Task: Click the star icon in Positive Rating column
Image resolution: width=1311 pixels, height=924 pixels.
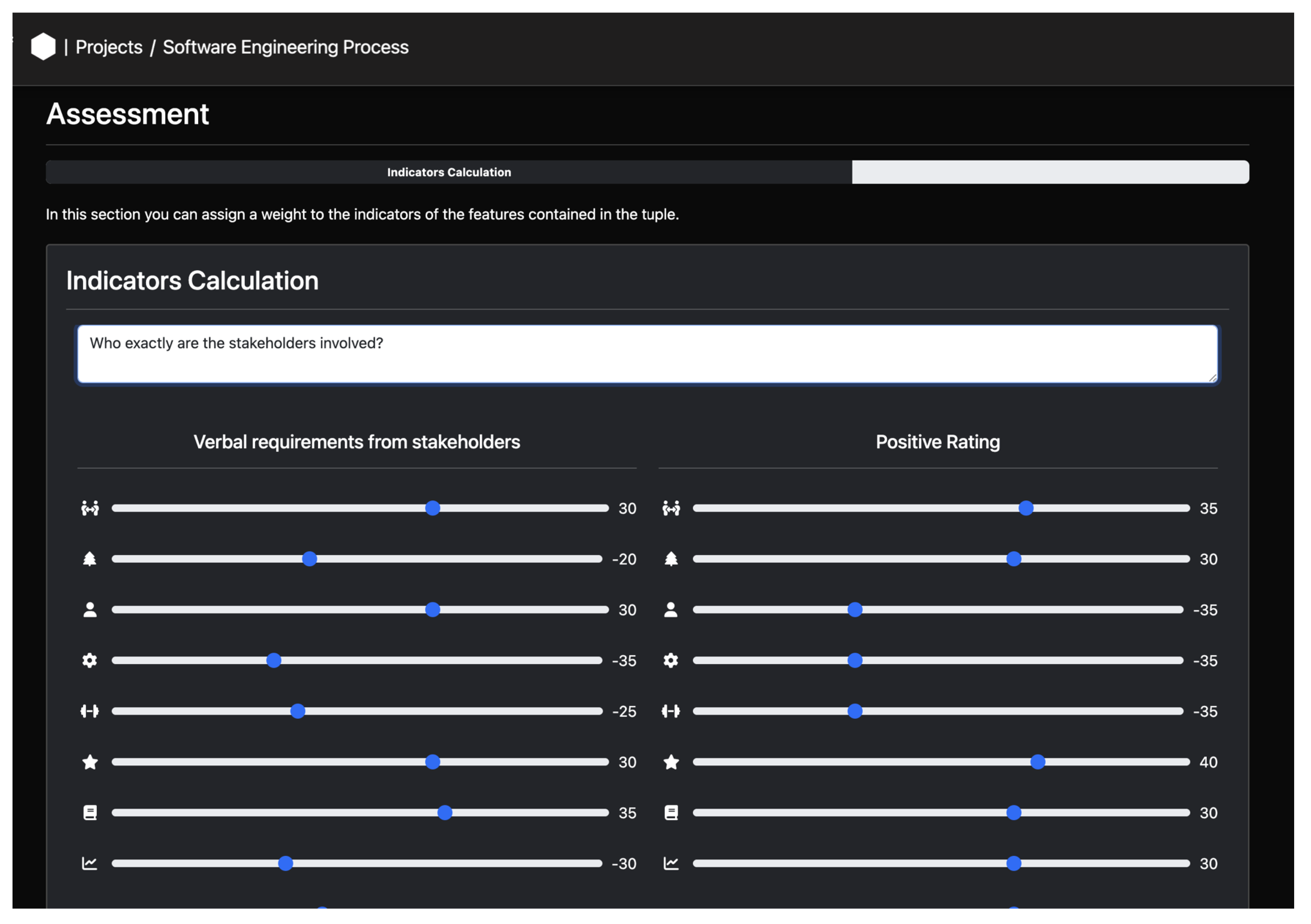Action: click(x=671, y=762)
